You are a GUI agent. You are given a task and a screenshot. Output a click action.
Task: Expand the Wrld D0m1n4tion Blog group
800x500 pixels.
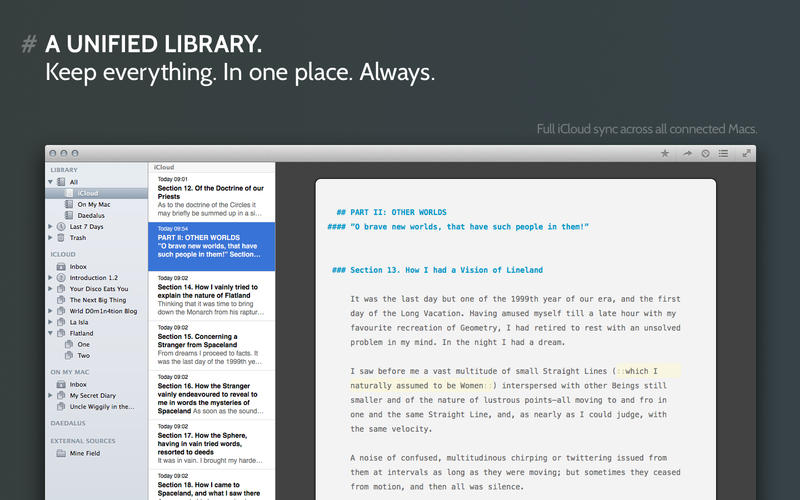(51, 311)
